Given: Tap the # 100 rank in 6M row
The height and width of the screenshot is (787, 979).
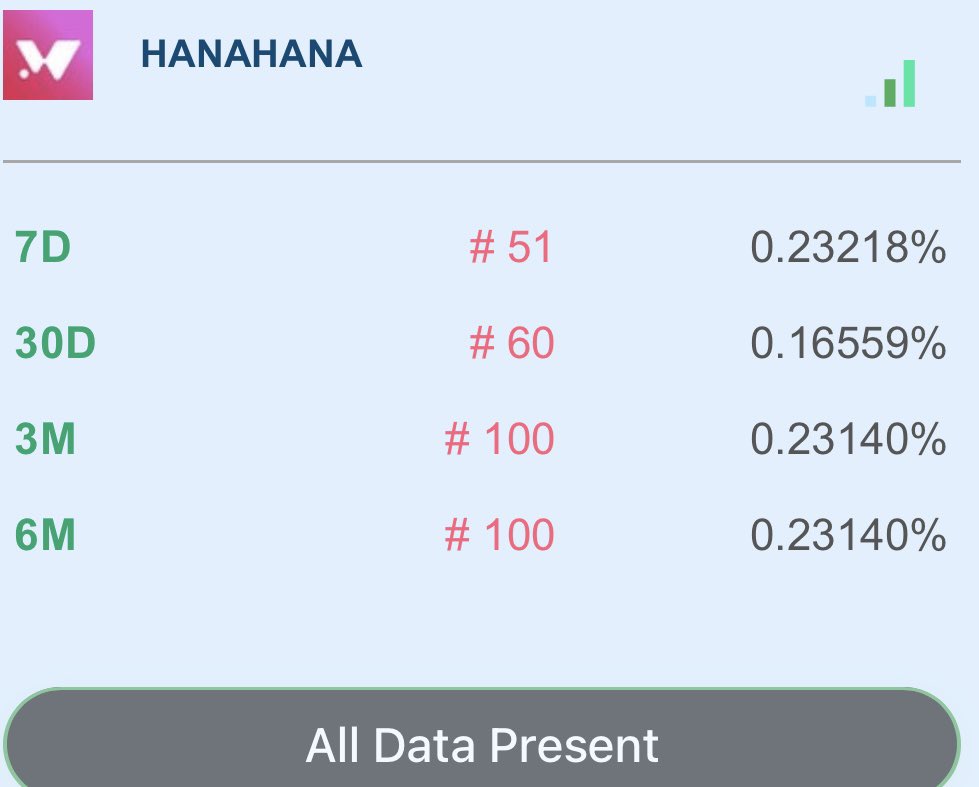Looking at the screenshot, I should point(499,535).
